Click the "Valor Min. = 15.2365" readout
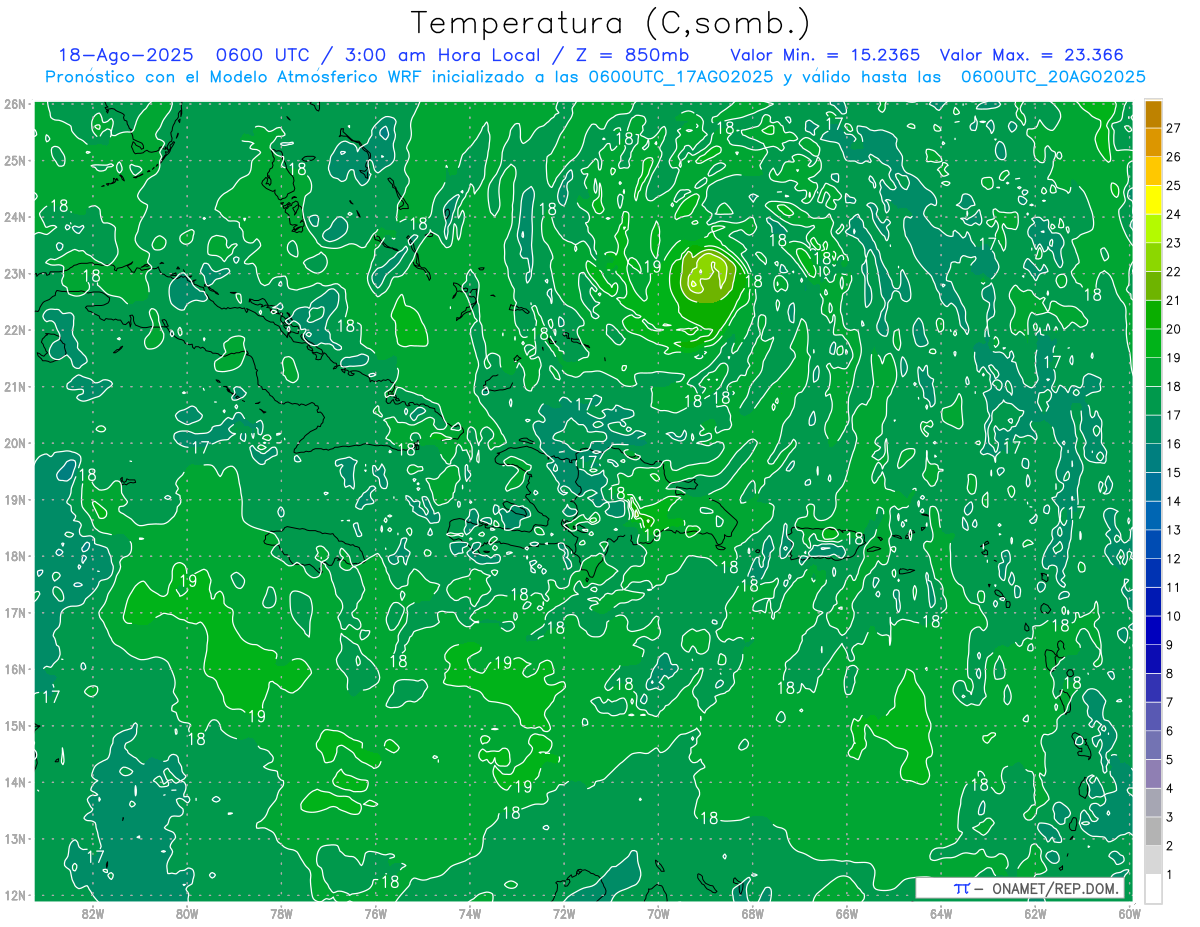The height and width of the screenshot is (927, 1200). [x=825, y=56]
